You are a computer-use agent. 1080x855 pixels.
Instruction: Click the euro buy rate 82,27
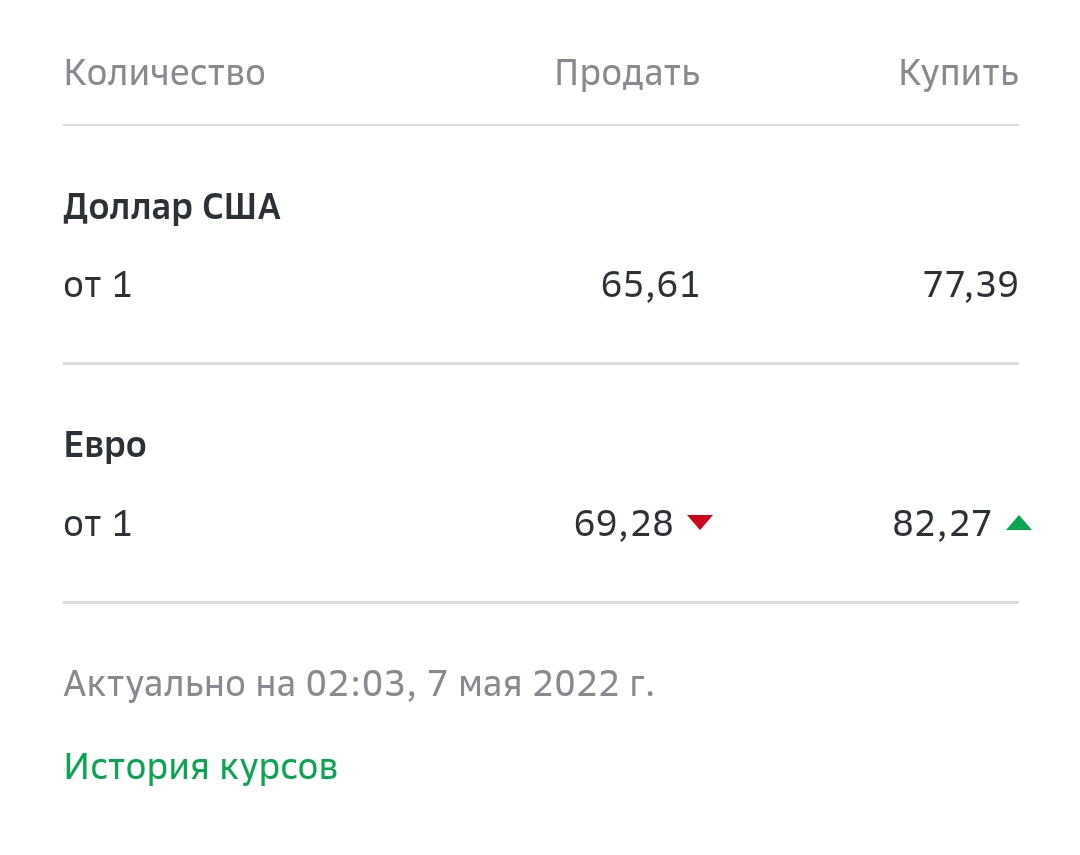coord(942,524)
